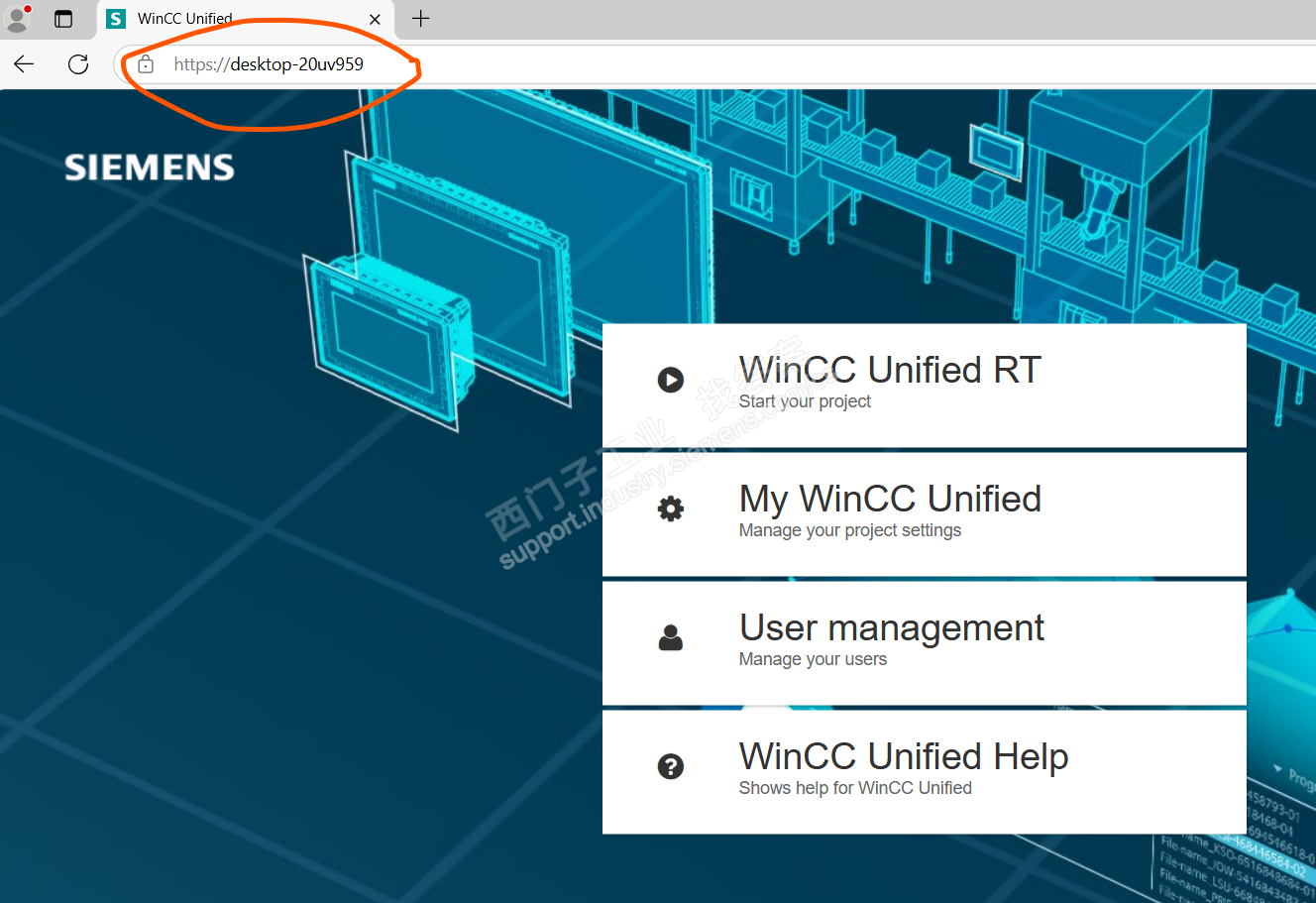Go back to the previous page
The image size is (1316, 903).
click(x=25, y=64)
